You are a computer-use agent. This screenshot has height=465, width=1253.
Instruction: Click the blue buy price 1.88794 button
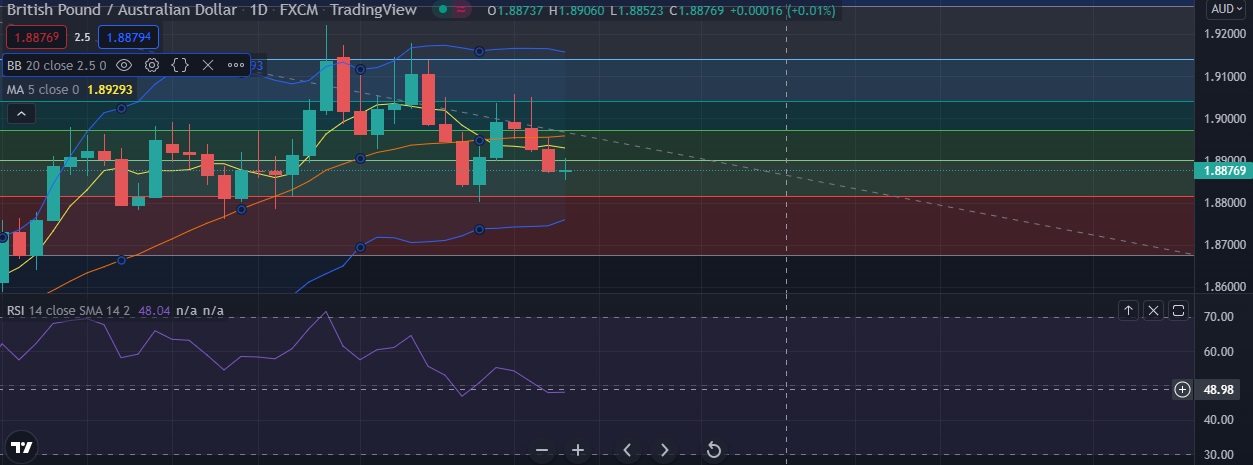[x=128, y=38]
